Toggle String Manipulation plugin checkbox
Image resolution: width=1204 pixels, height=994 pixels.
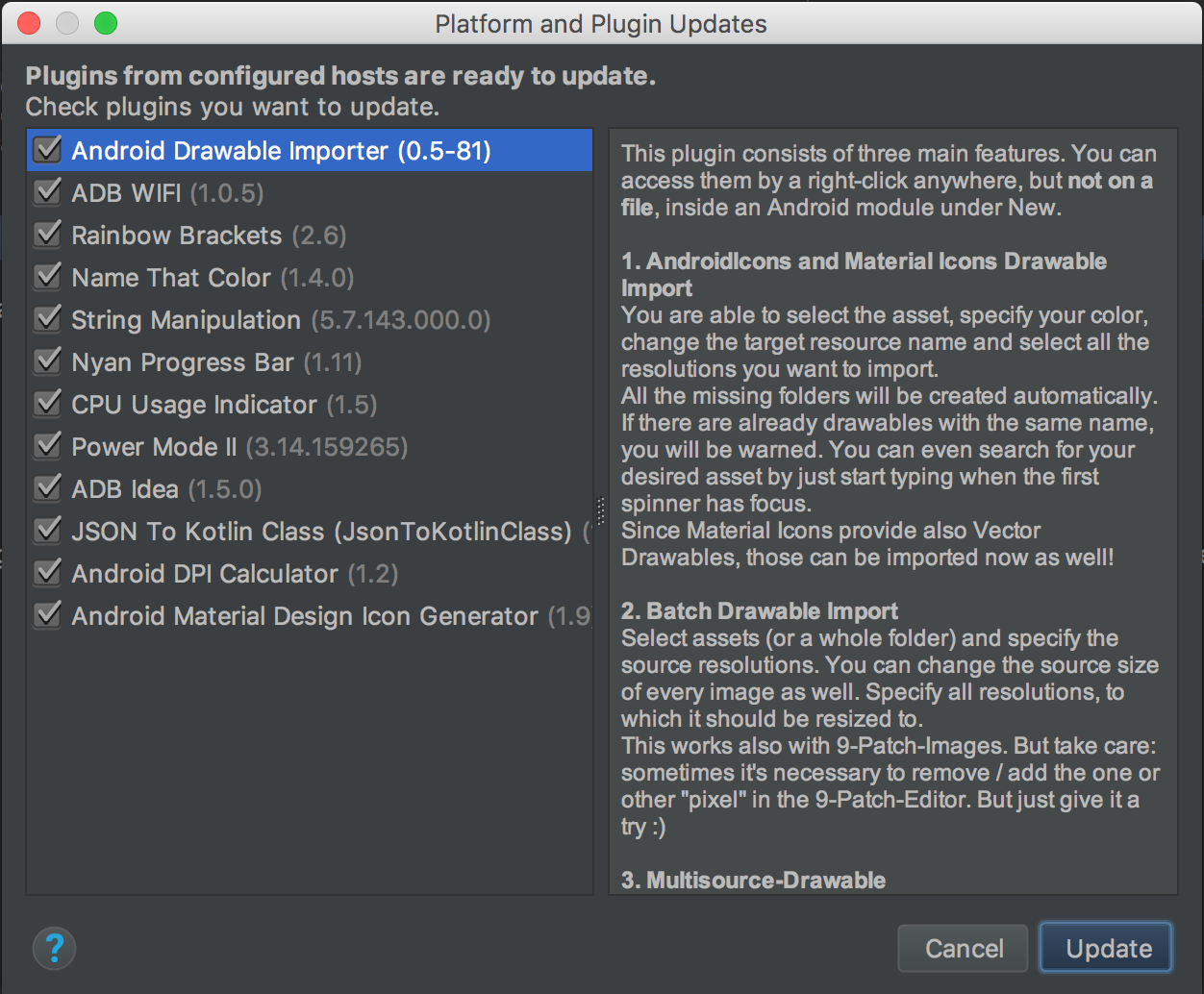click(47, 319)
